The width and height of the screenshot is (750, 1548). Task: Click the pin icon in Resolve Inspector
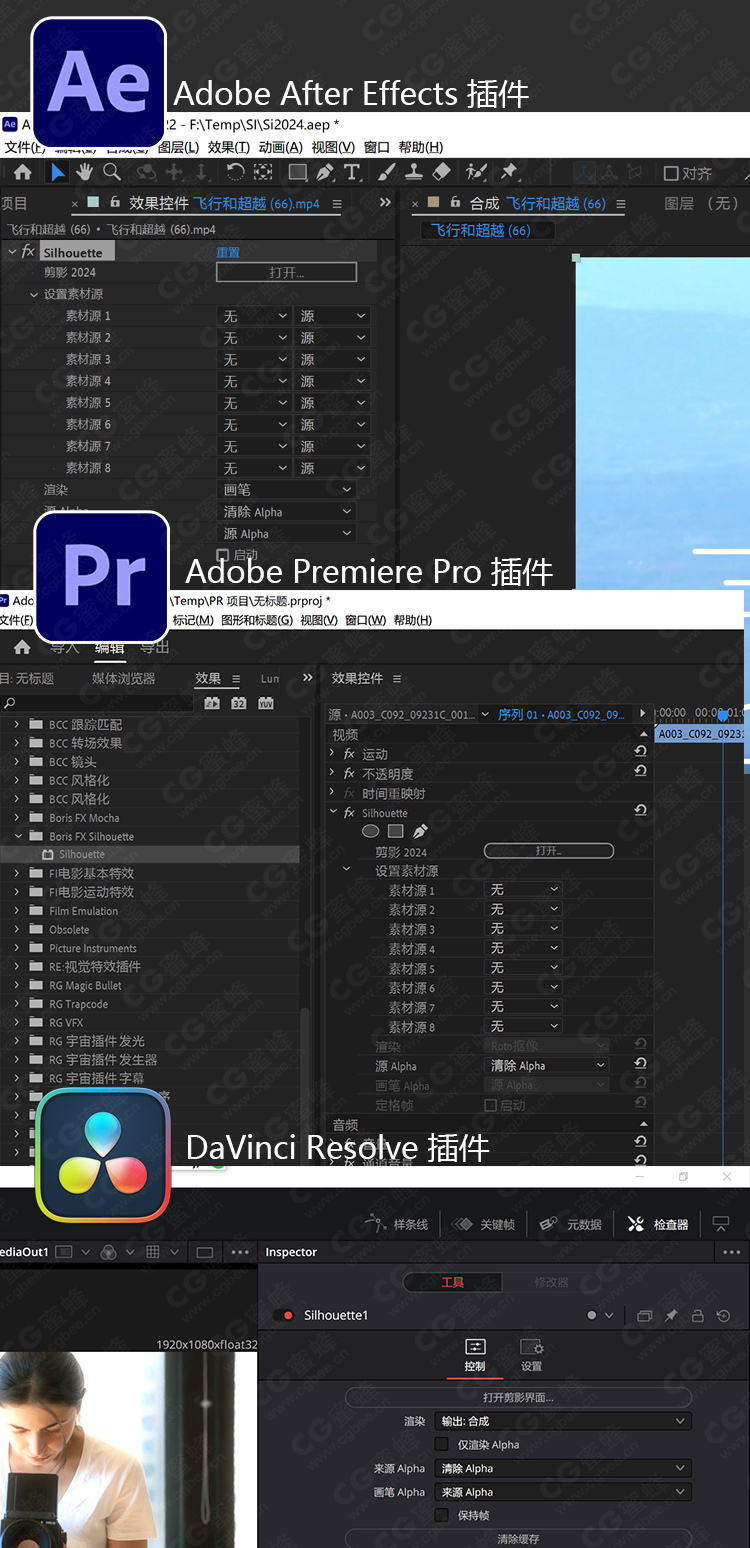(671, 1316)
